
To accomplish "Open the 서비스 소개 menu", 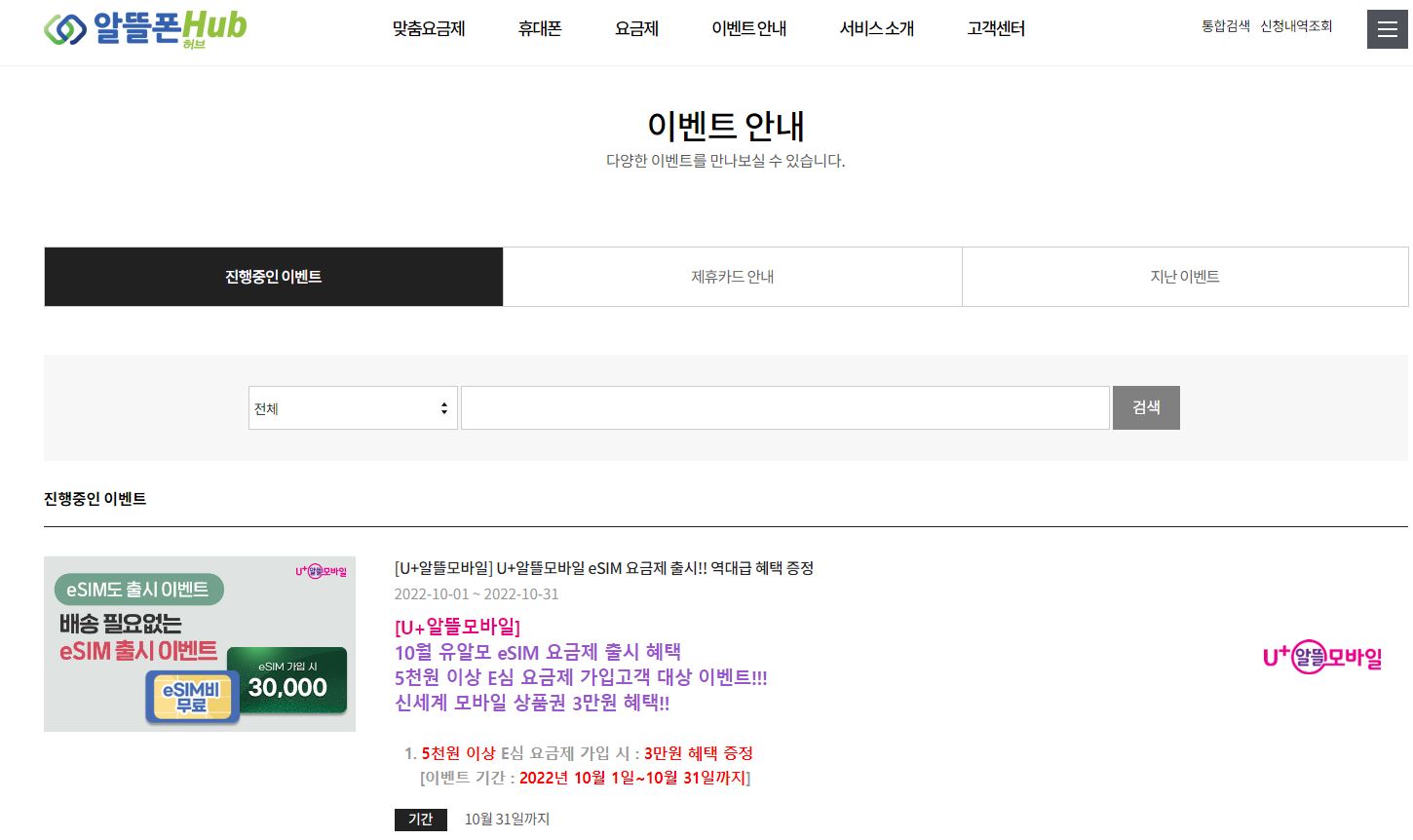I will [x=877, y=29].
